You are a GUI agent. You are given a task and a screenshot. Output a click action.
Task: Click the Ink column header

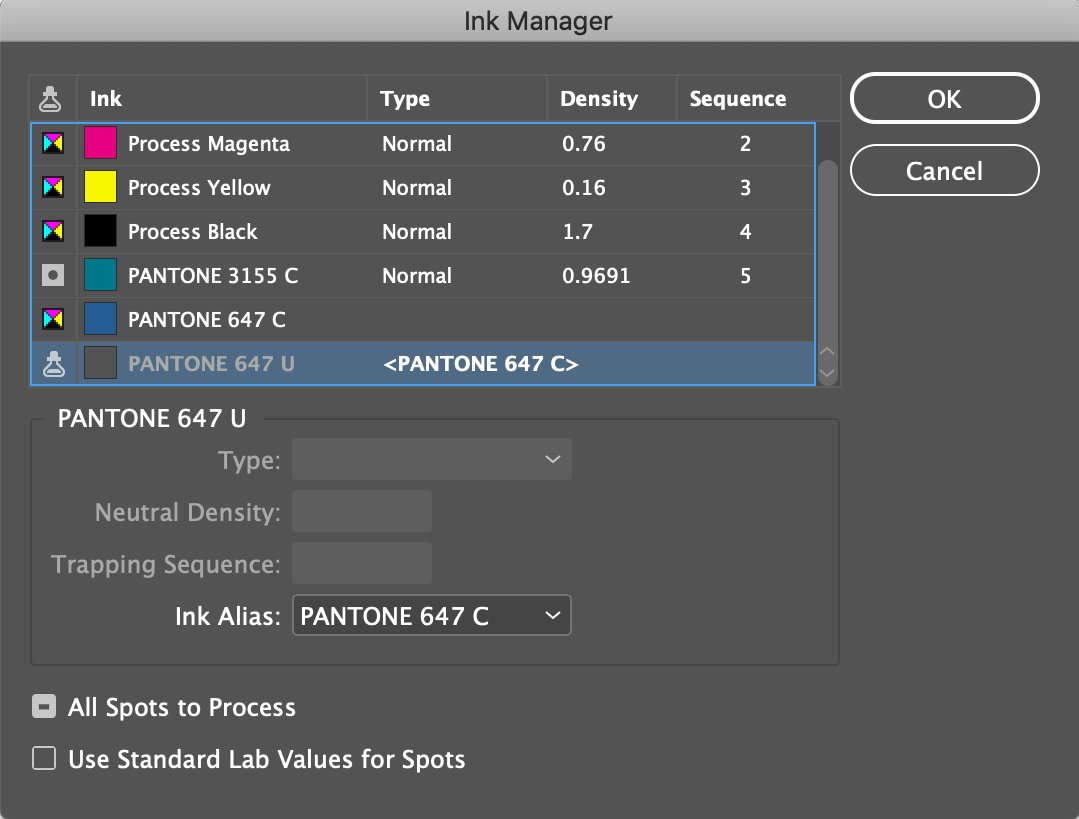click(x=222, y=98)
